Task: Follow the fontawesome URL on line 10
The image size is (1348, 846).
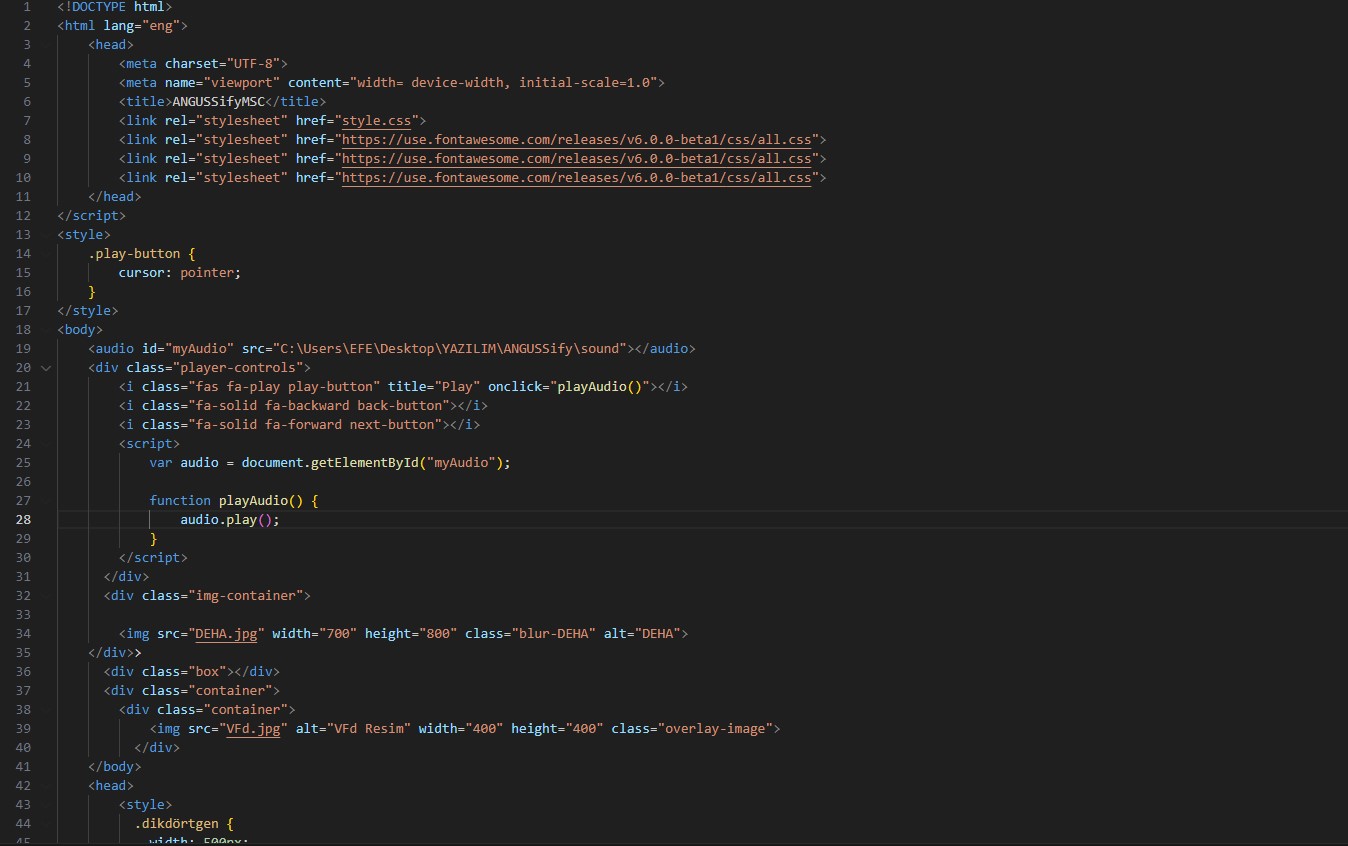Action: click(576, 178)
